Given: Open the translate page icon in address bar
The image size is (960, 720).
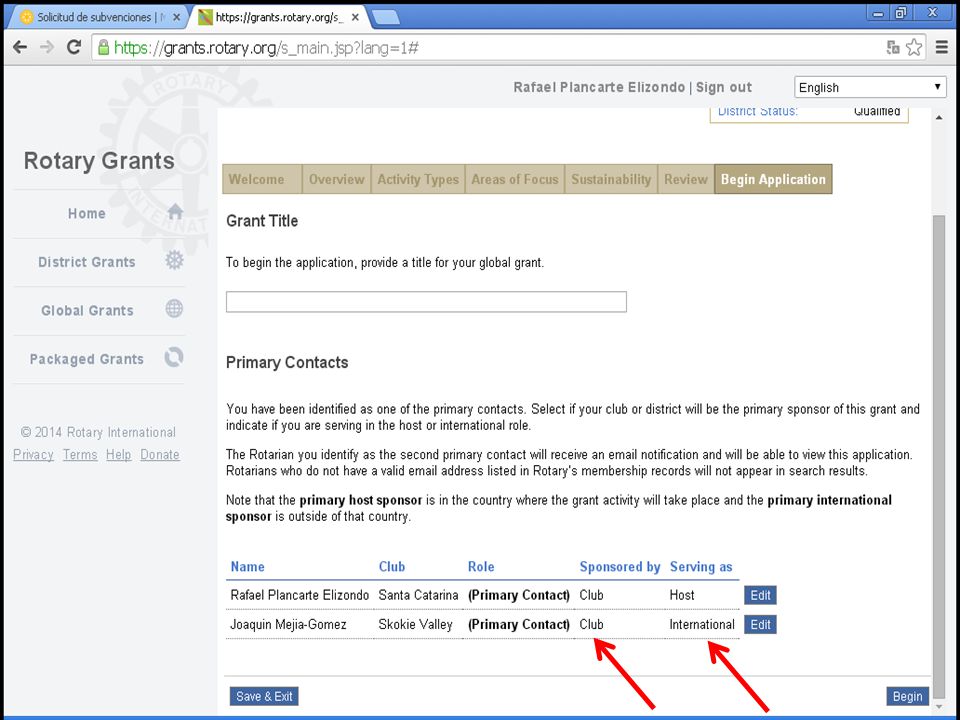Looking at the screenshot, I should point(893,47).
